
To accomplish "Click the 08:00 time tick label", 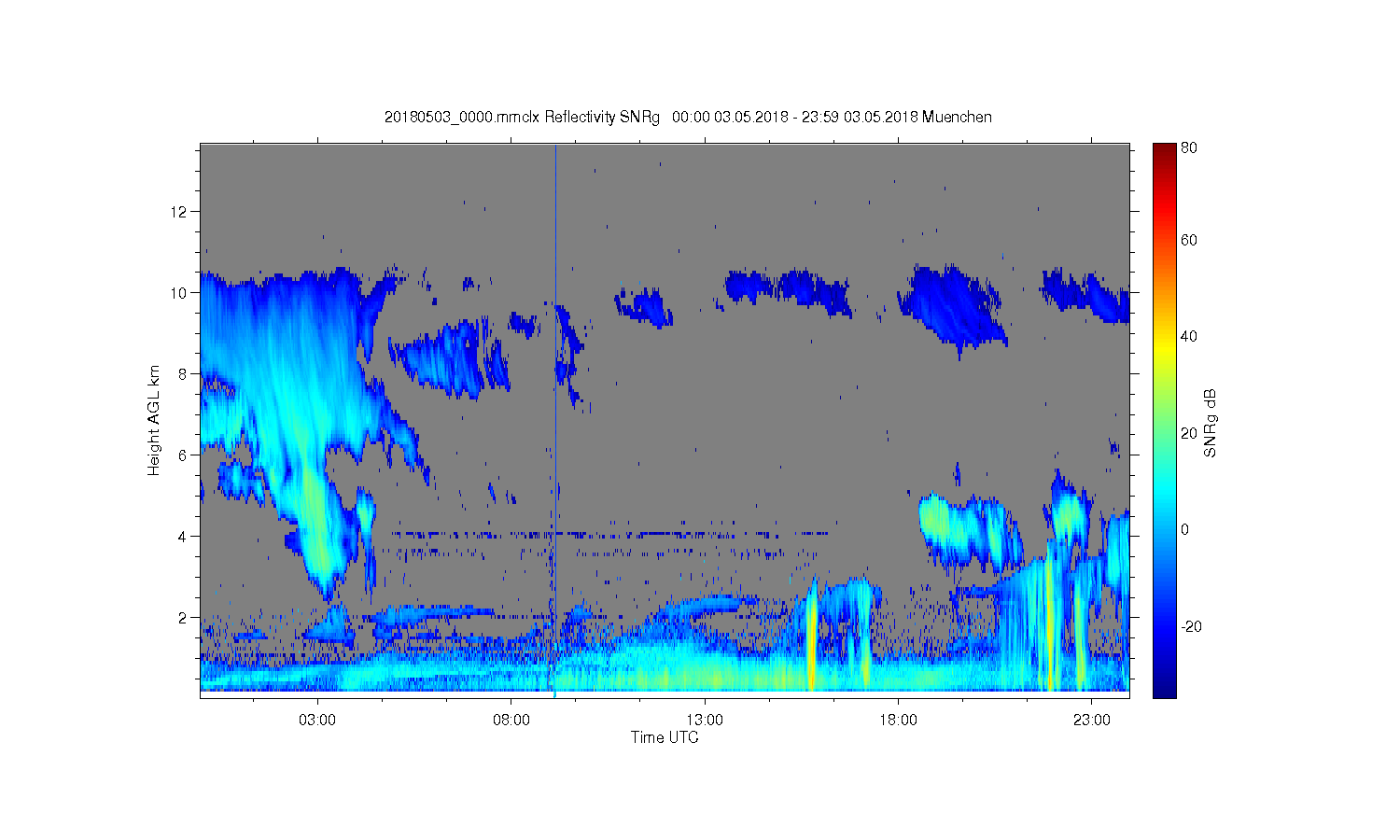I will point(511,721).
